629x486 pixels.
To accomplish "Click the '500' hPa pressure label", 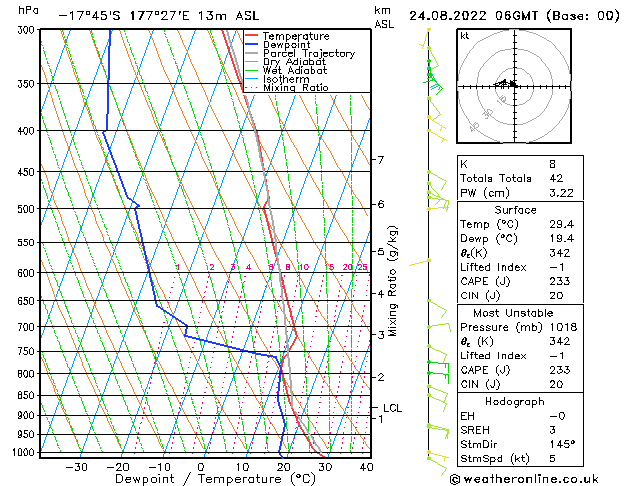I will (x=27, y=209).
